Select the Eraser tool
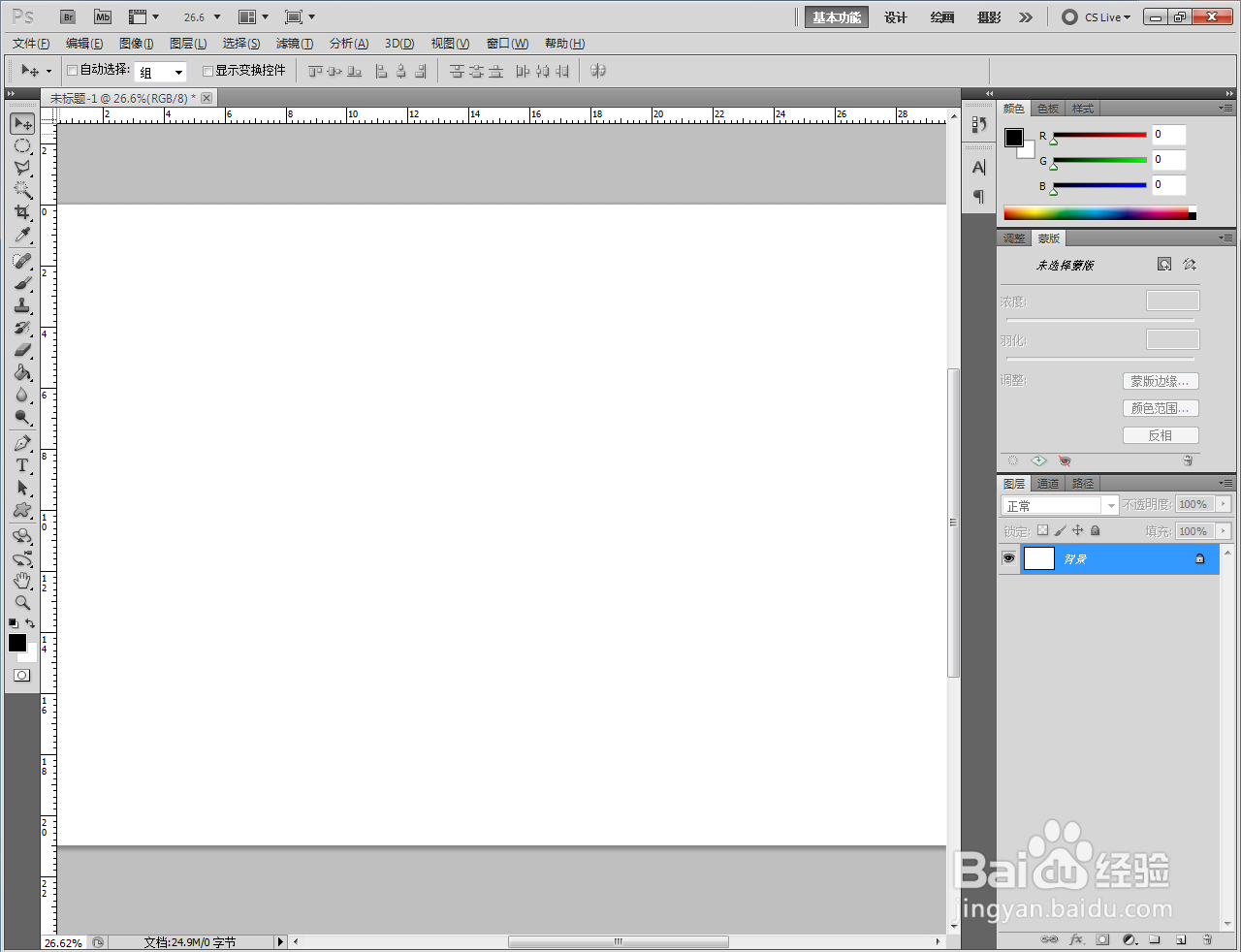Image resolution: width=1241 pixels, height=952 pixels. tap(22, 351)
